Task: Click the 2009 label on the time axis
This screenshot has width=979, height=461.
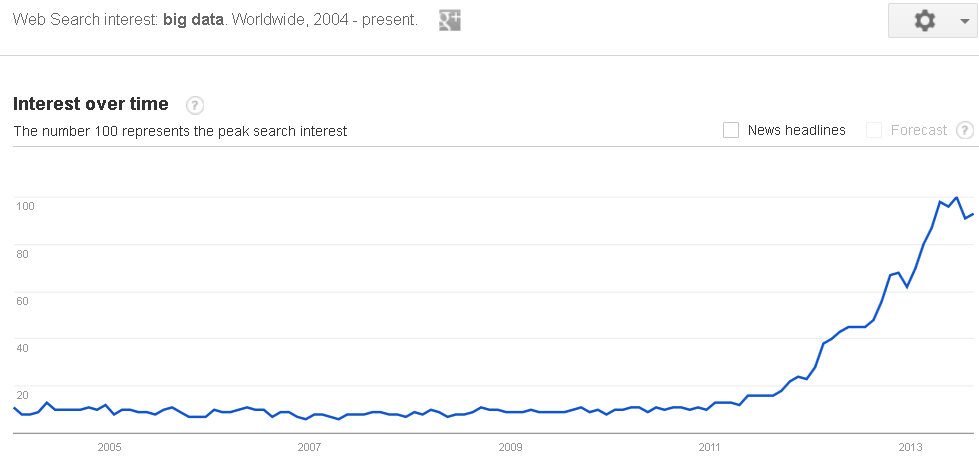Action: (x=510, y=447)
